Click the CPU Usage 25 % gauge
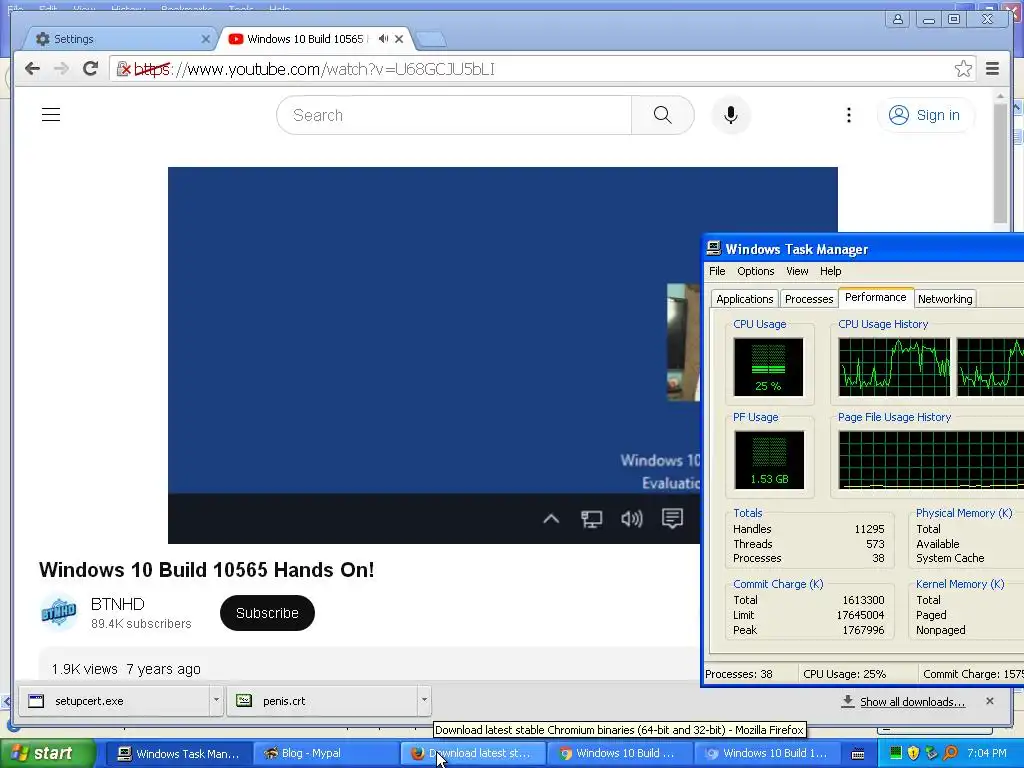The width and height of the screenshot is (1024, 768). (768, 367)
